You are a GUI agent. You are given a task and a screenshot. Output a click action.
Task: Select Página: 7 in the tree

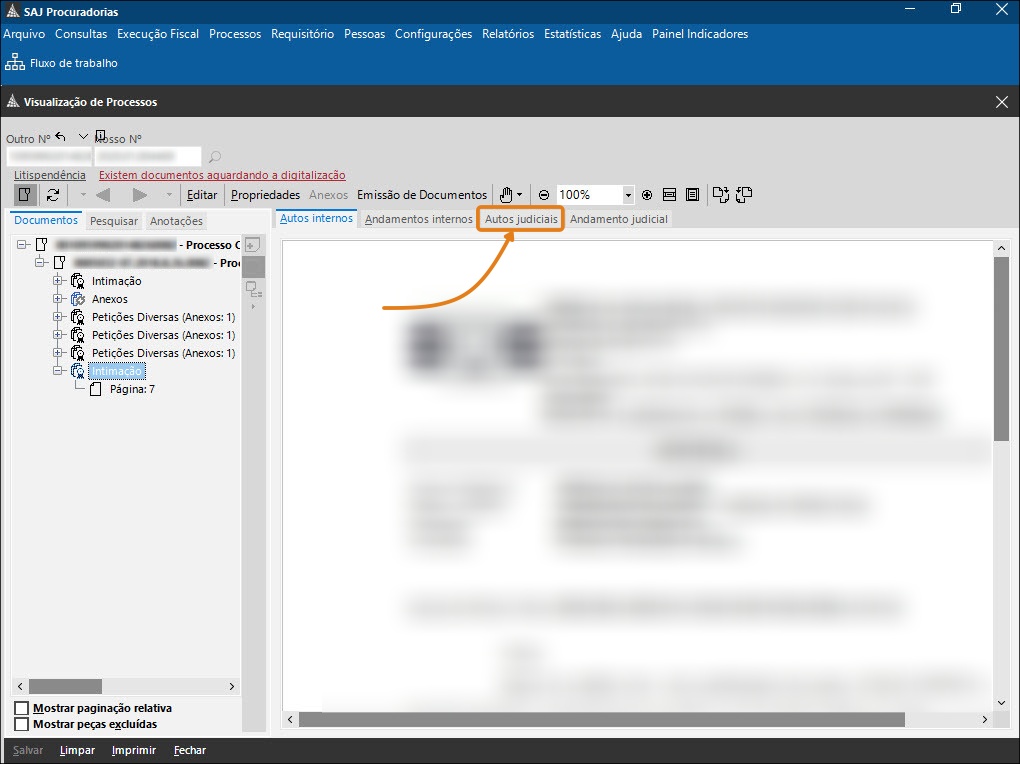(132, 389)
